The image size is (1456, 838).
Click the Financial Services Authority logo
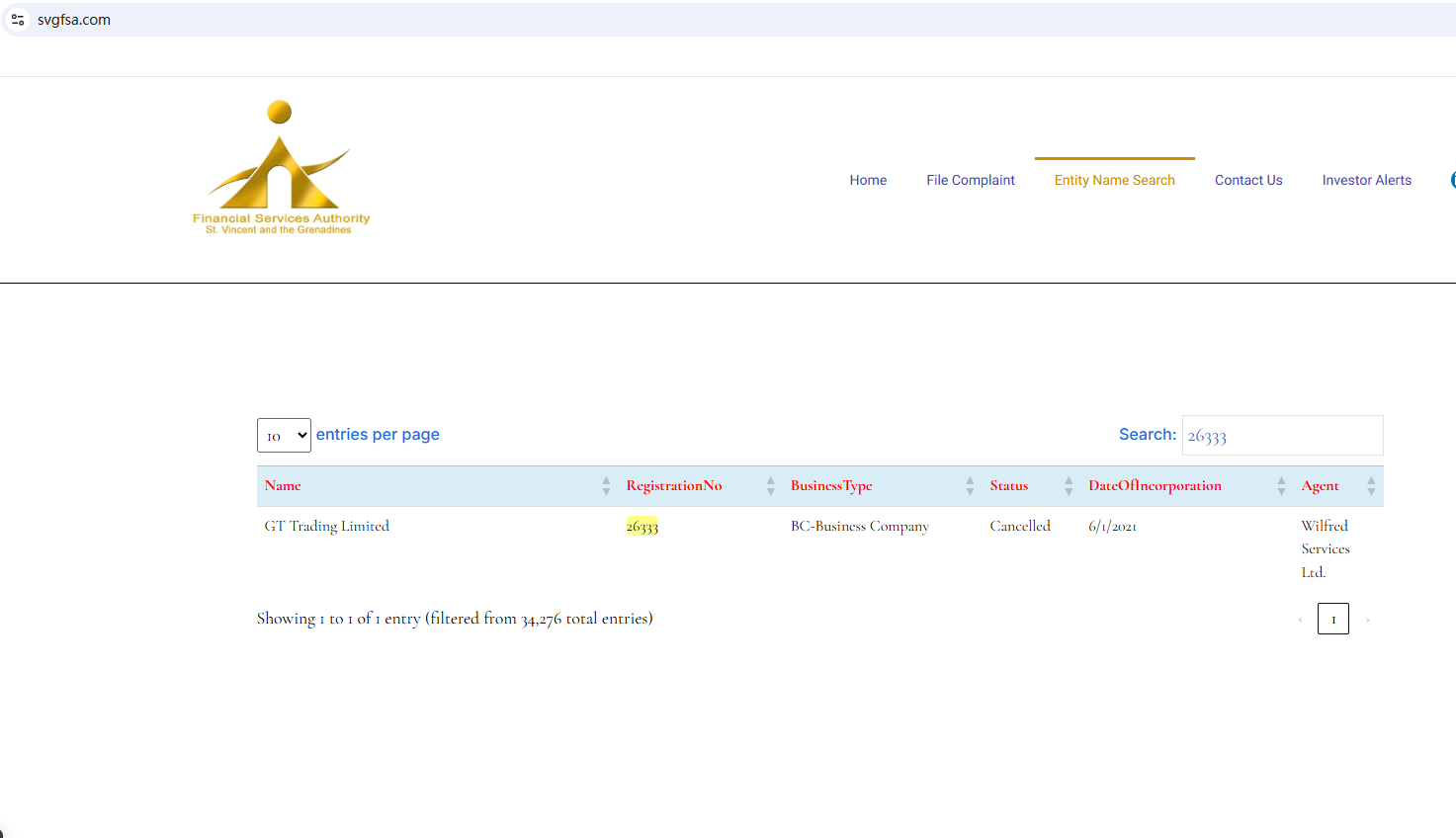pos(281,168)
